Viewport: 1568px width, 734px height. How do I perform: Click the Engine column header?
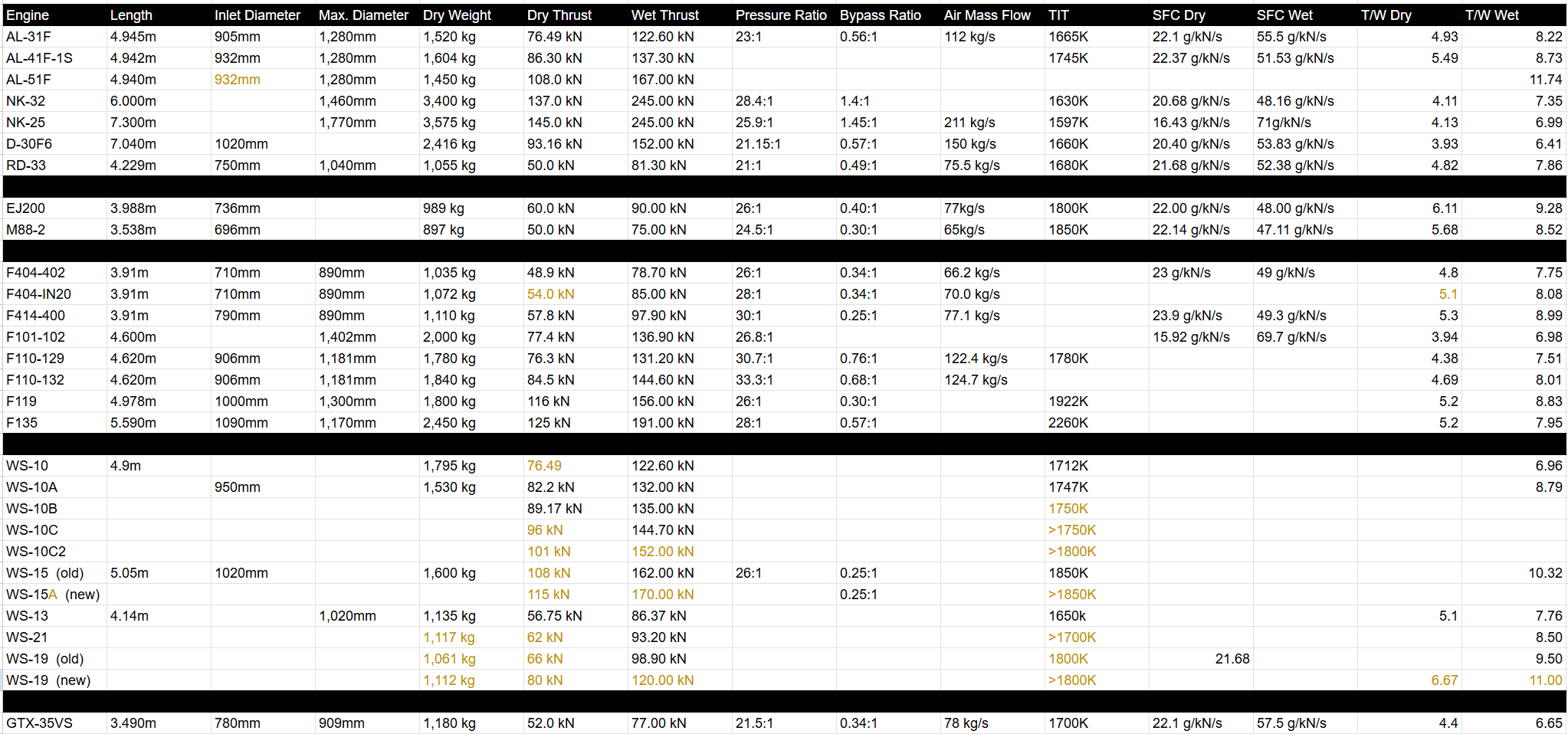(x=28, y=15)
